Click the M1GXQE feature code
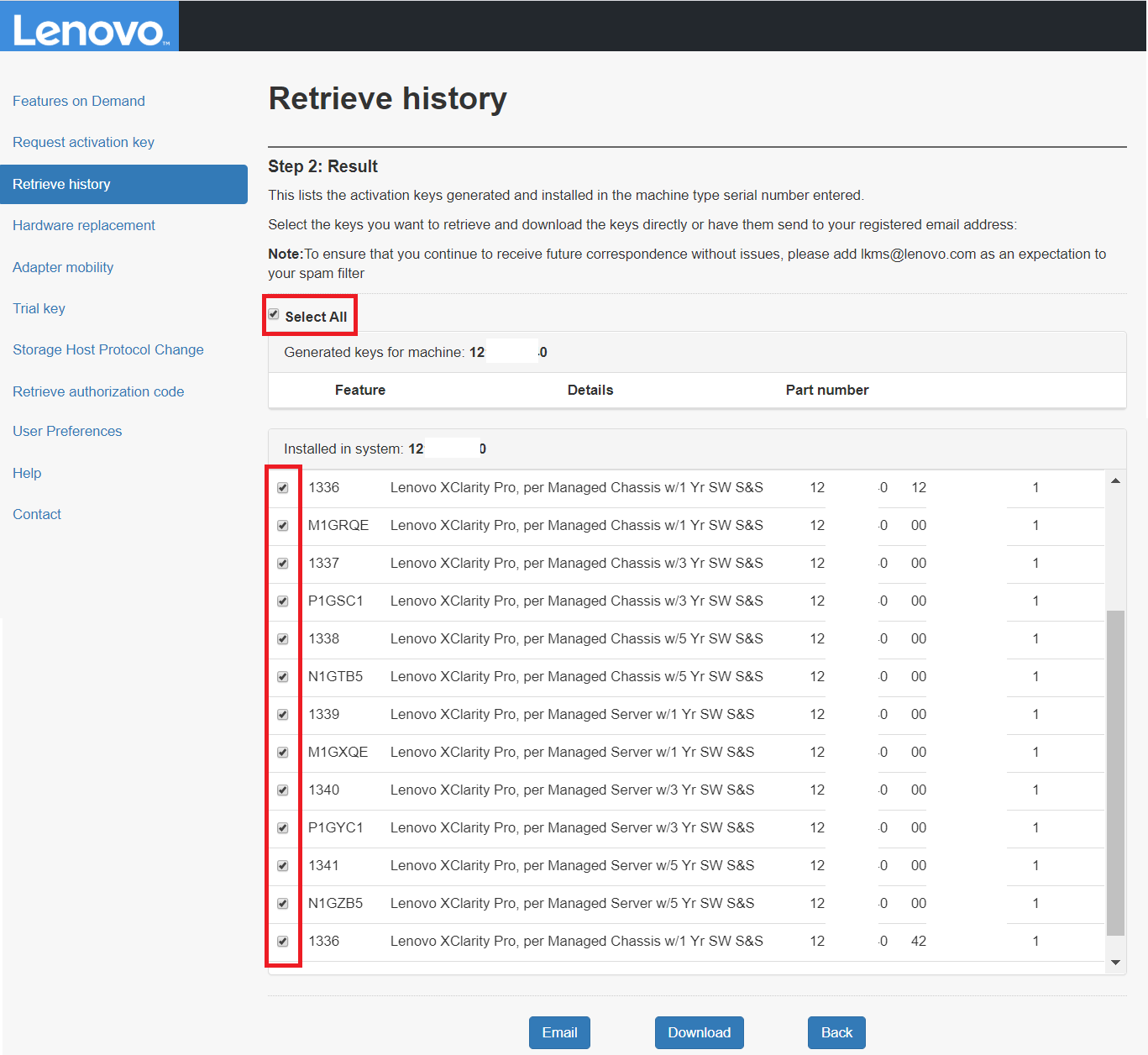This screenshot has height=1055, width=1148. click(x=338, y=752)
